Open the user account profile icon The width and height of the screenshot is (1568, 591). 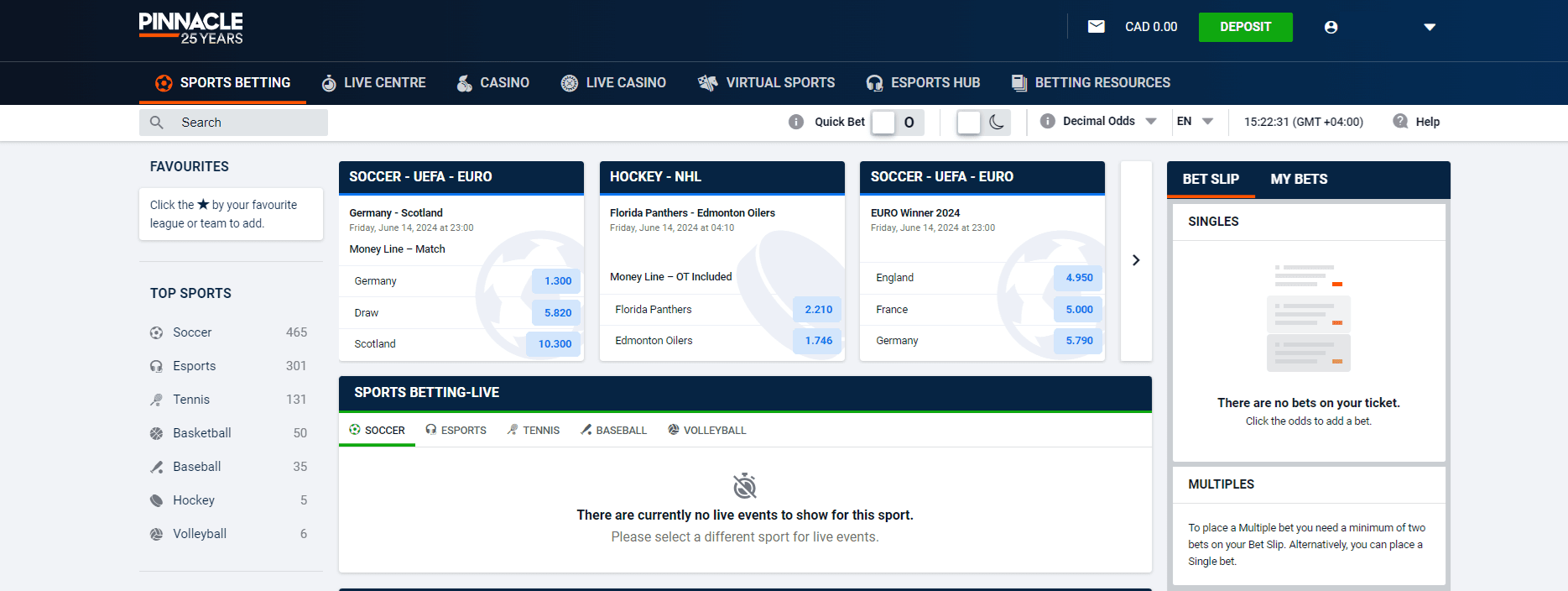click(x=1331, y=27)
